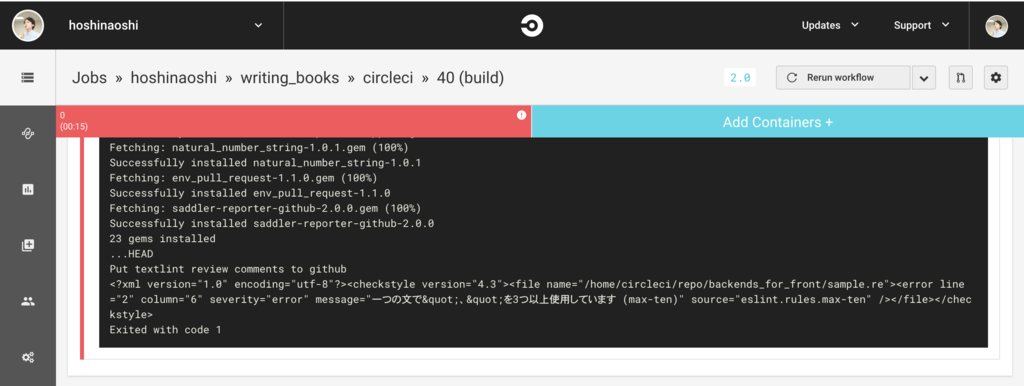Click 'Put textlint review comments to github' line
This screenshot has height=386, width=1024.
pos(228,269)
